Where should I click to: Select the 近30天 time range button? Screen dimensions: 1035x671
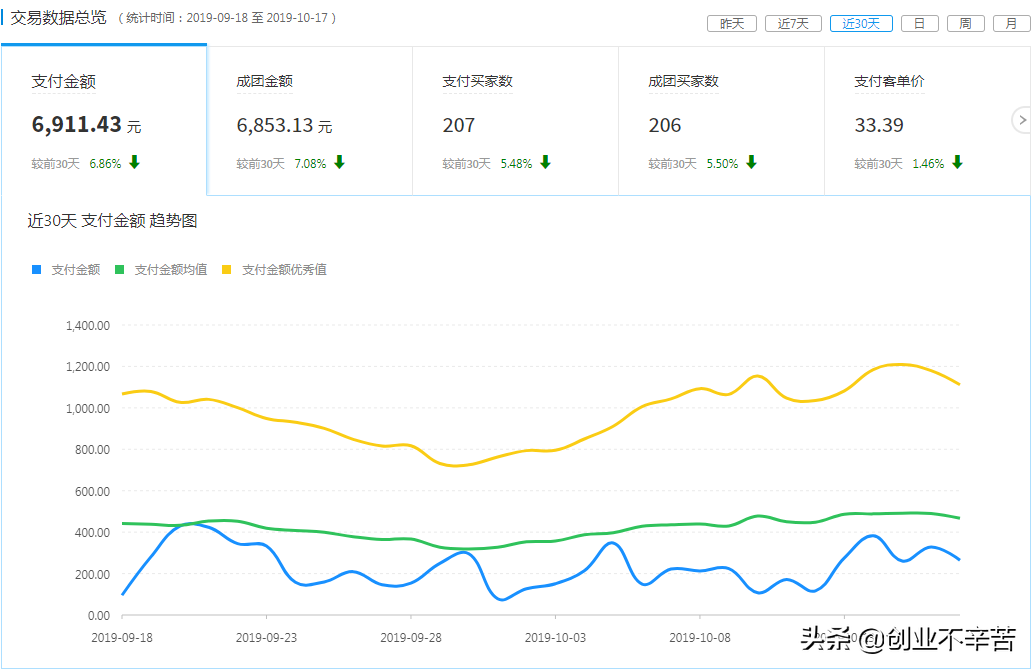click(861, 24)
